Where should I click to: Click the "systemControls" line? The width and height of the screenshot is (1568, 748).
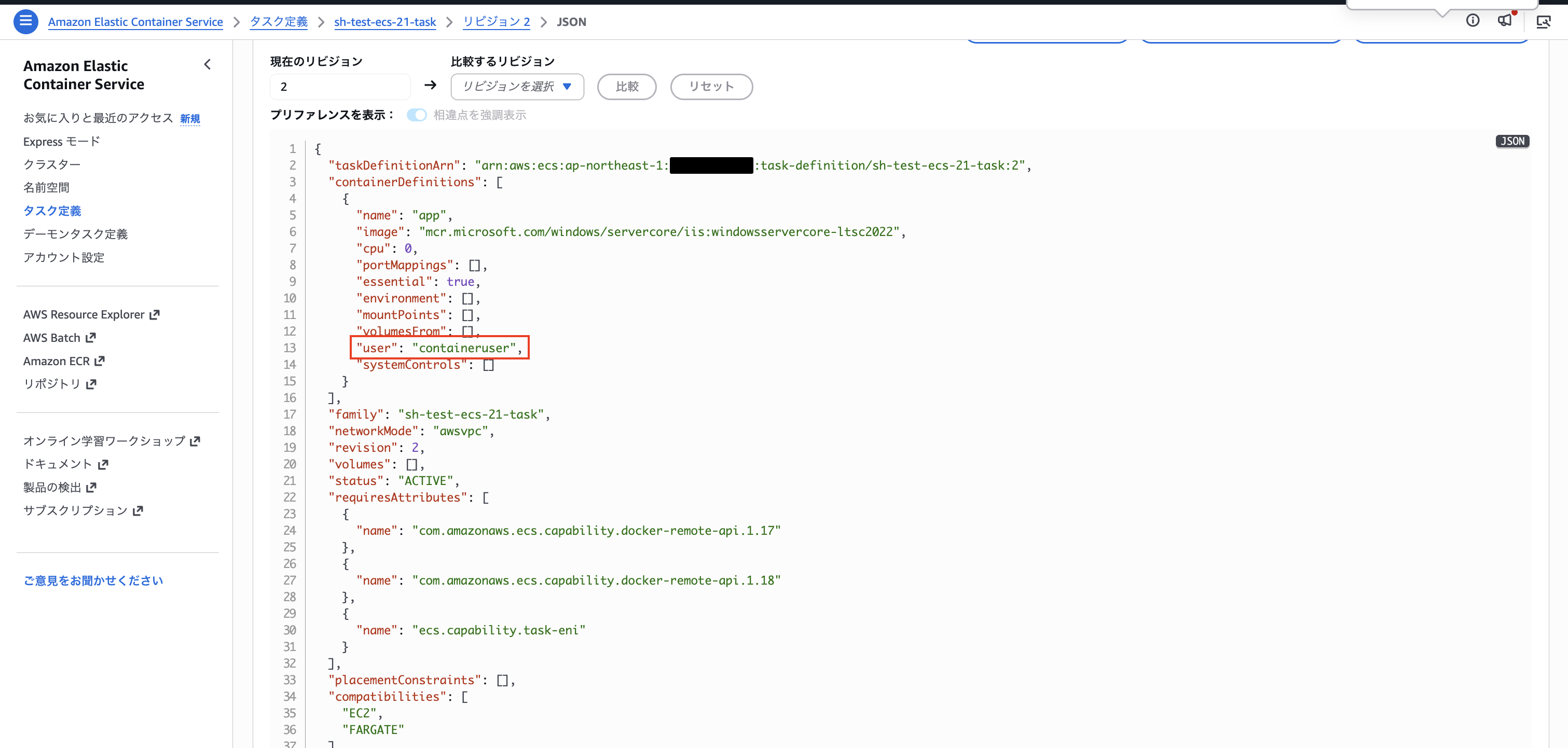point(425,365)
